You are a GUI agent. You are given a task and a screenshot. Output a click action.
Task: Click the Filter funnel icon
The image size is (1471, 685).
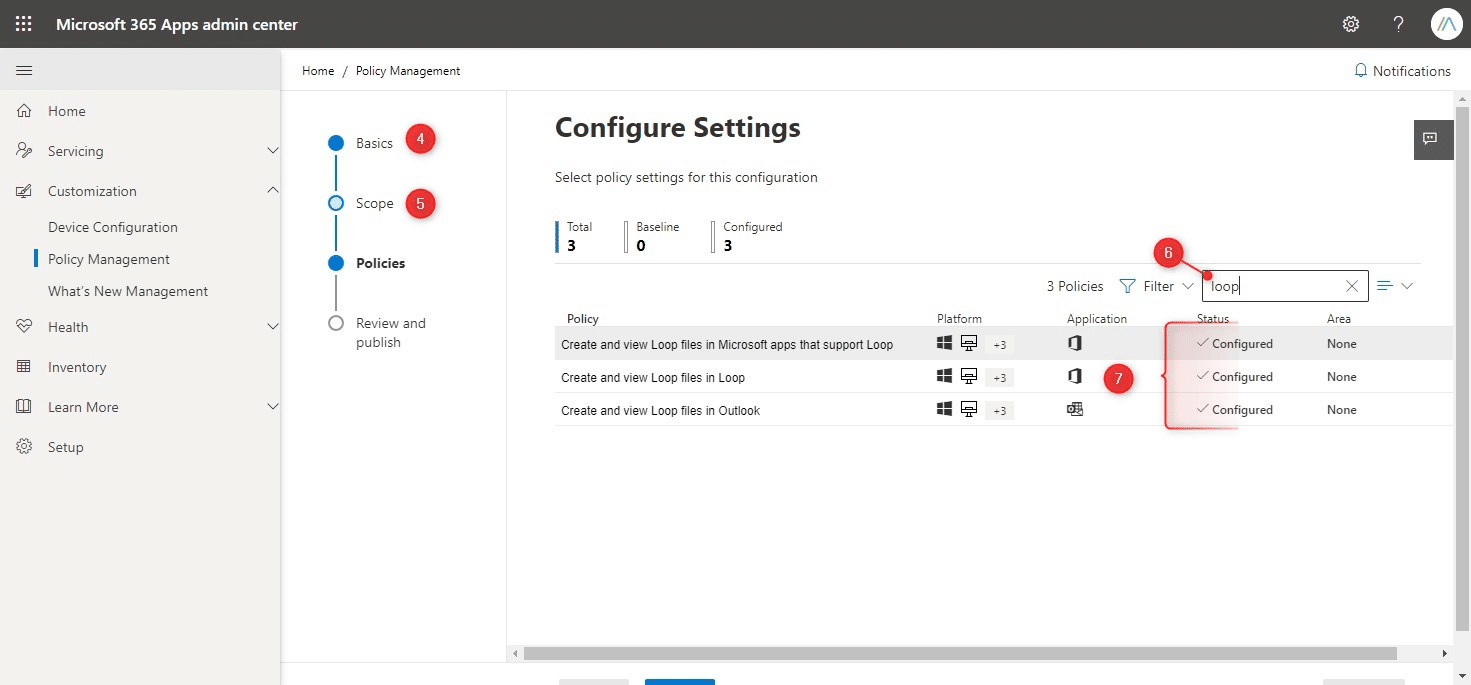click(x=1127, y=286)
